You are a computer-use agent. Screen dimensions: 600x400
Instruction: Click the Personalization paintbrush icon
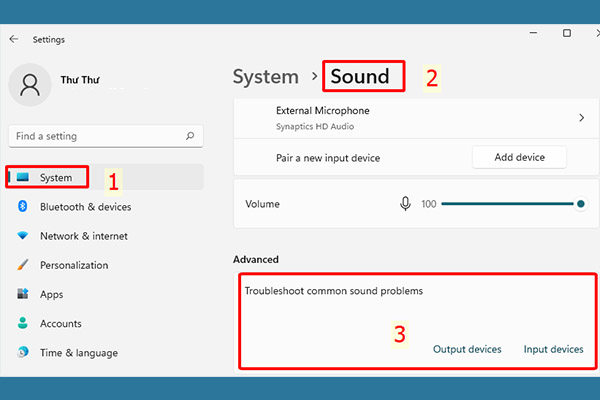coord(23,265)
